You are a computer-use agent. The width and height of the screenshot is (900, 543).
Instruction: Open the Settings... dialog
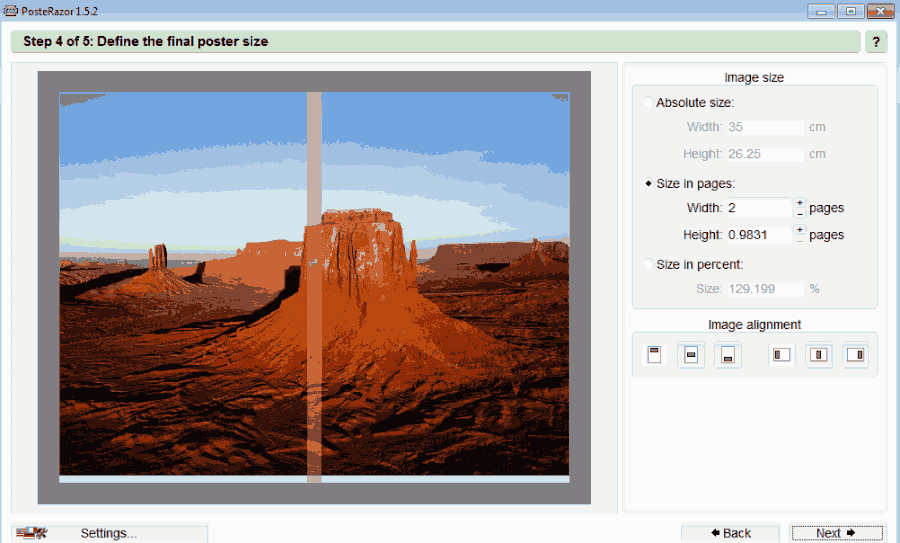[x=109, y=533]
